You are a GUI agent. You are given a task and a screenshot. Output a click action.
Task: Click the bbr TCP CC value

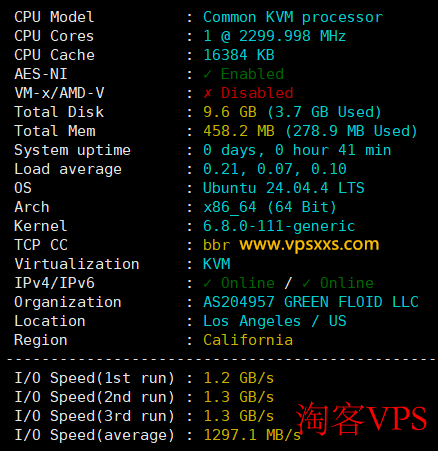tap(216, 245)
